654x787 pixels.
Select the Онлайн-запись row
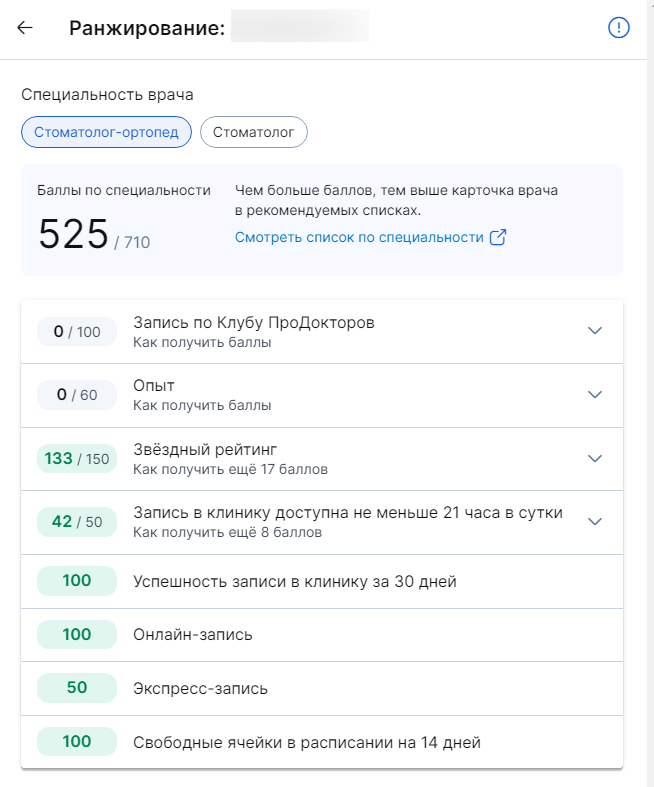[193, 635]
